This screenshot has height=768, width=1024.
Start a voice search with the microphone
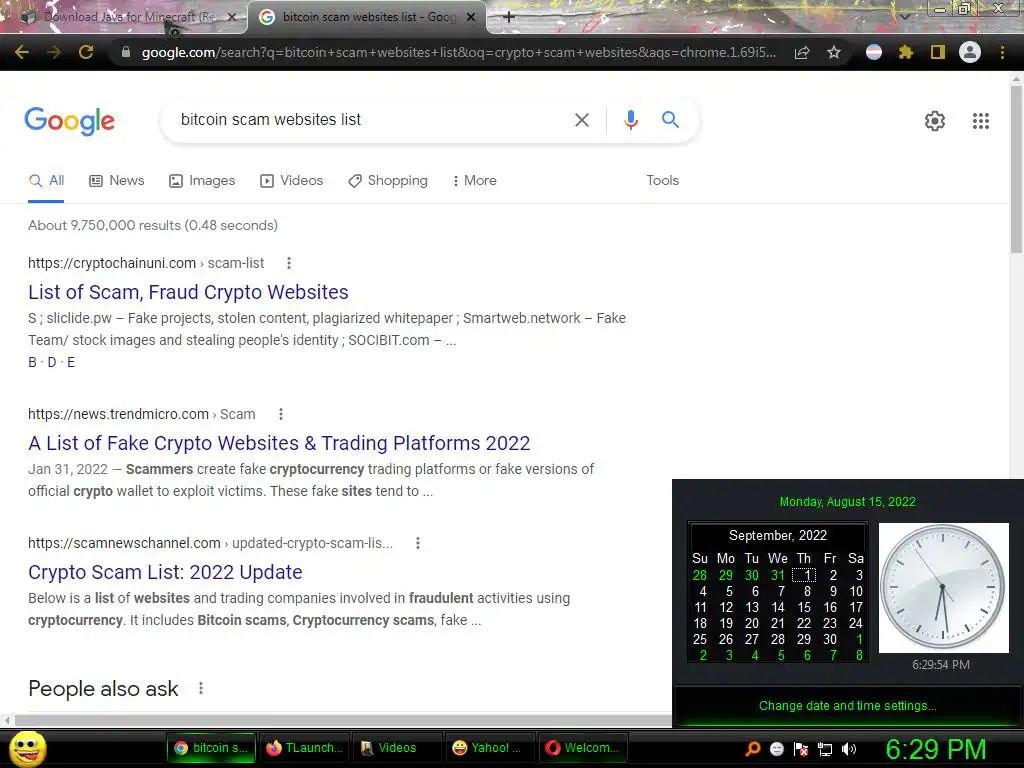[630, 120]
